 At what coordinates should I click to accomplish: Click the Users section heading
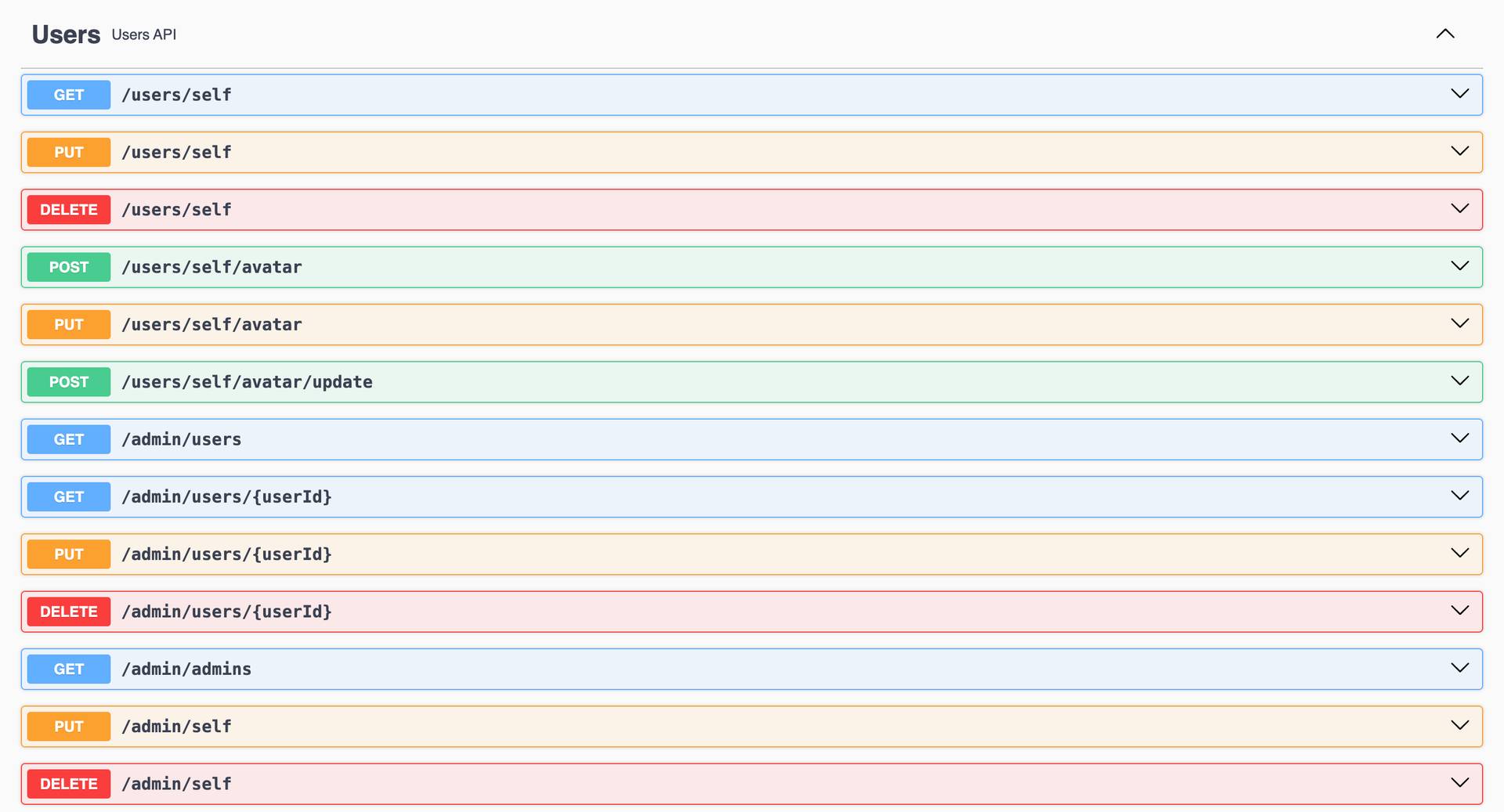[66, 34]
